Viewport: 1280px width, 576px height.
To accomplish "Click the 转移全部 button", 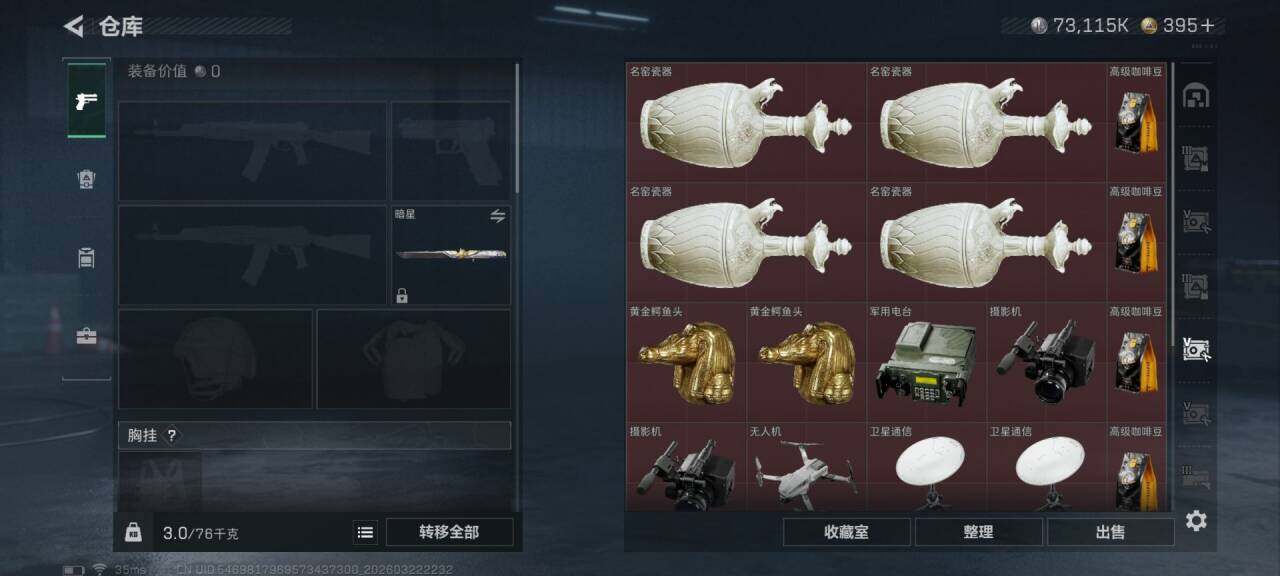I will 449,532.
